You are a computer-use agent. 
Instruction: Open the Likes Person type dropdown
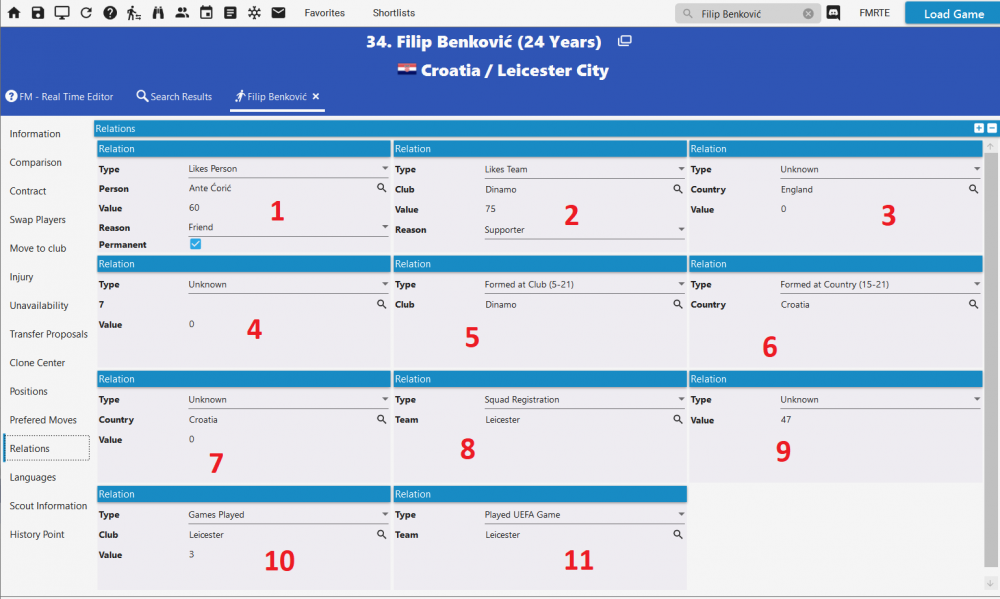coord(288,169)
